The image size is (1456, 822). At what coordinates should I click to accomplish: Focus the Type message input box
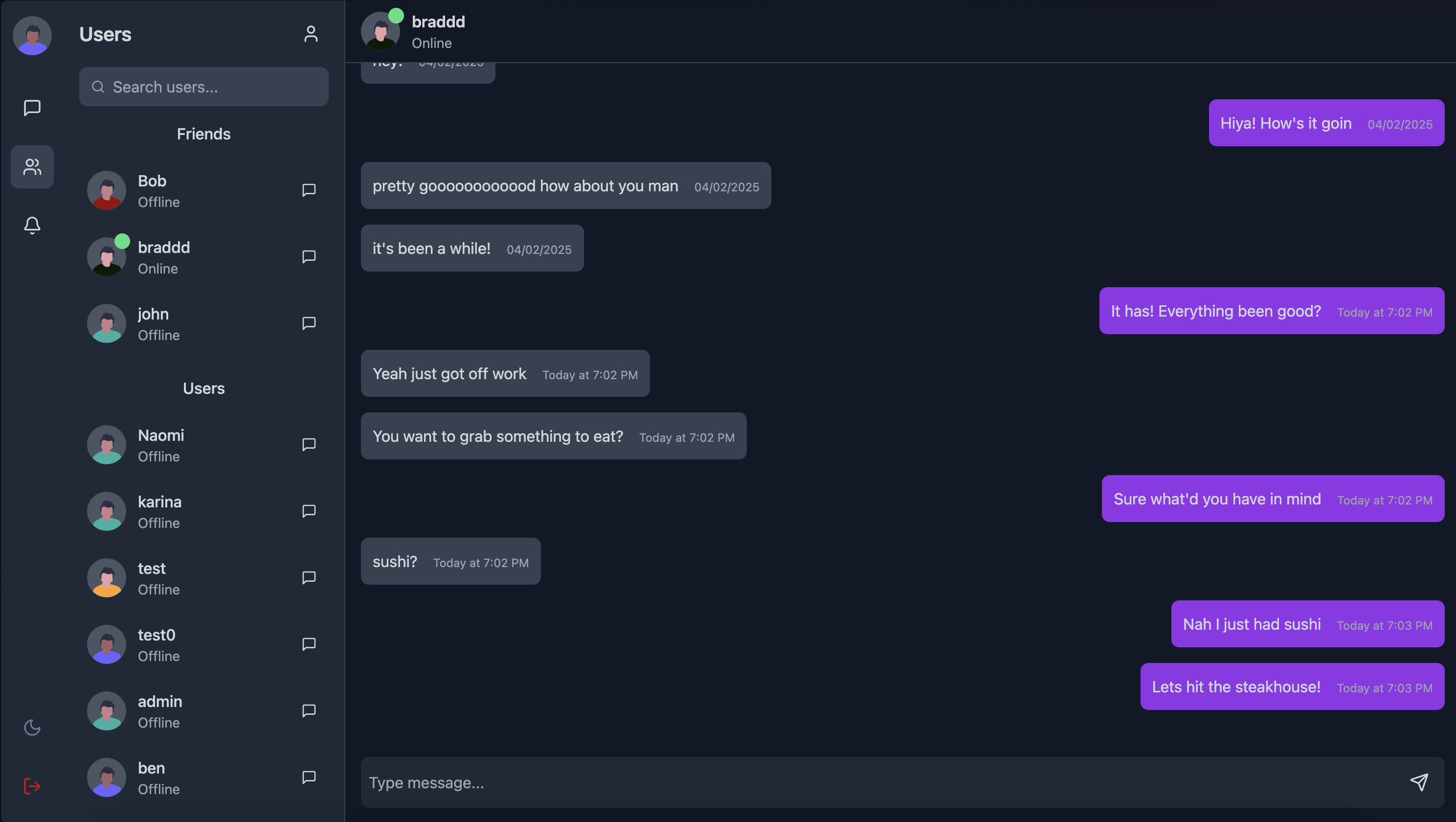882,782
